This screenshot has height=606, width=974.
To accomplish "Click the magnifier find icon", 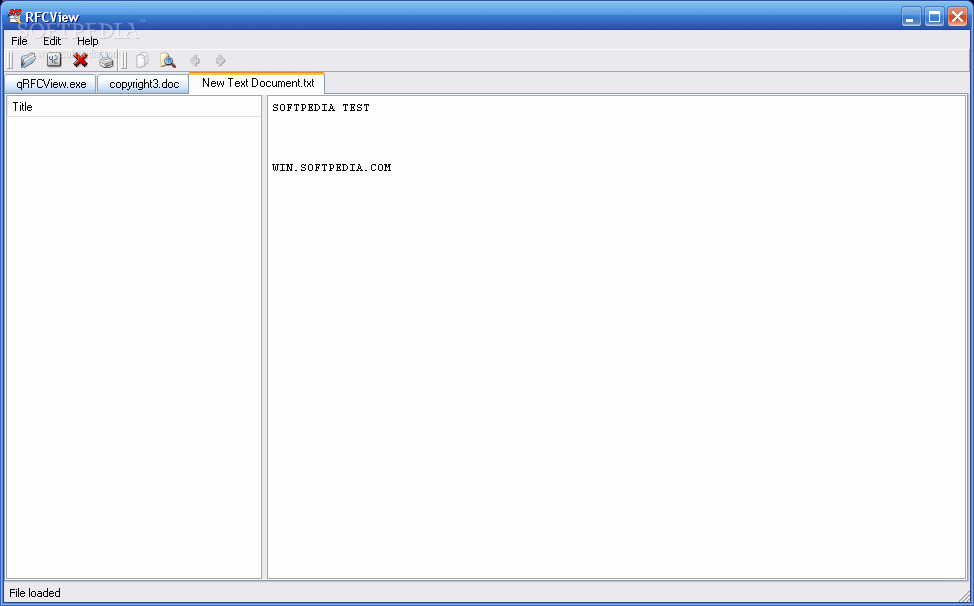I will click(x=168, y=60).
